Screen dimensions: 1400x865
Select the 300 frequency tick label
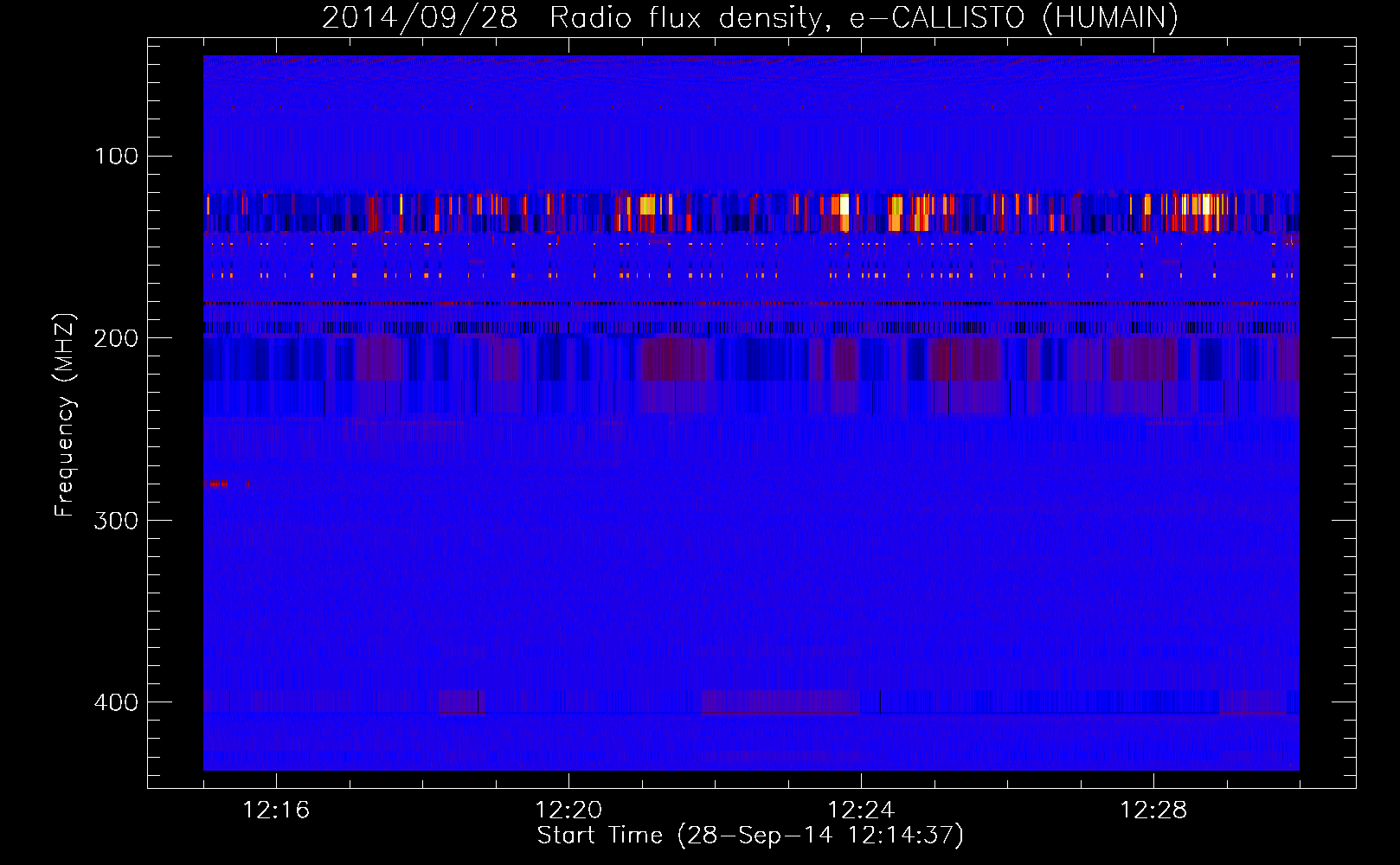(117, 520)
